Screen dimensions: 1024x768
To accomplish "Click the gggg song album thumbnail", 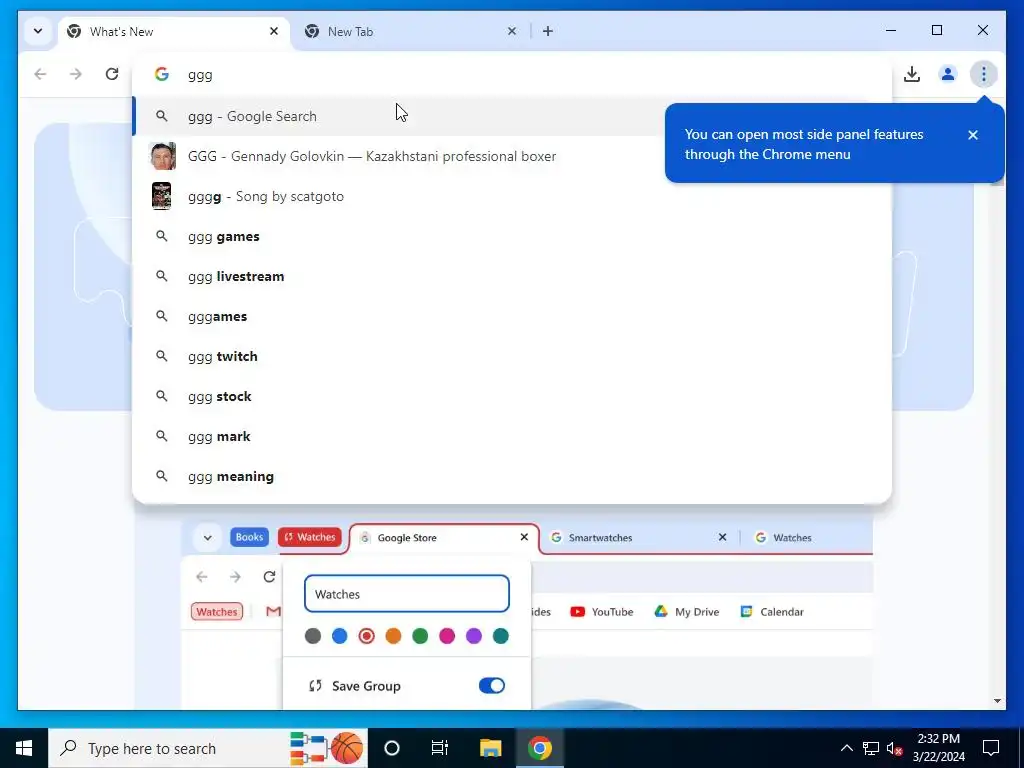I will [x=161, y=196].
